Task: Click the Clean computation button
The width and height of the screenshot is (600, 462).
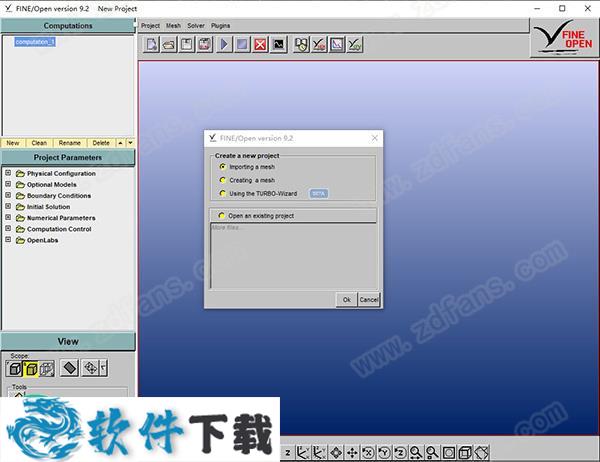Action: click(39, 143)
